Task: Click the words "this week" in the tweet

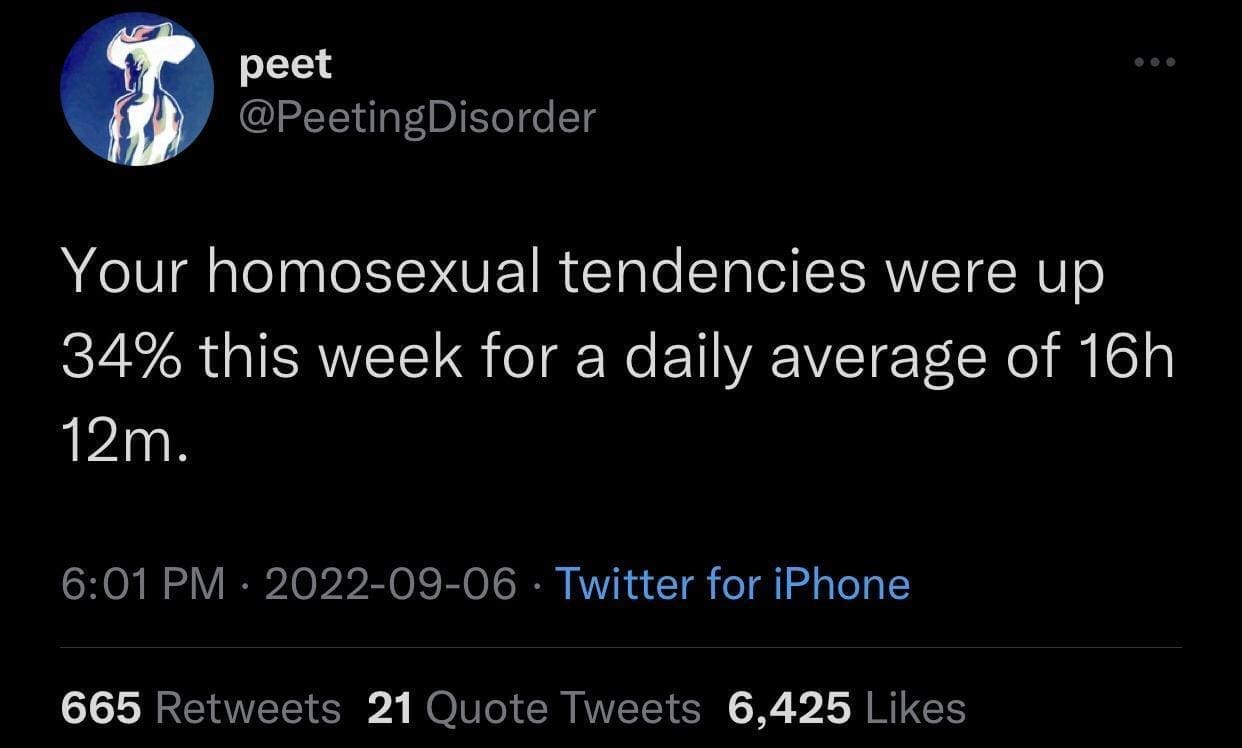Action: click(332, 355)
